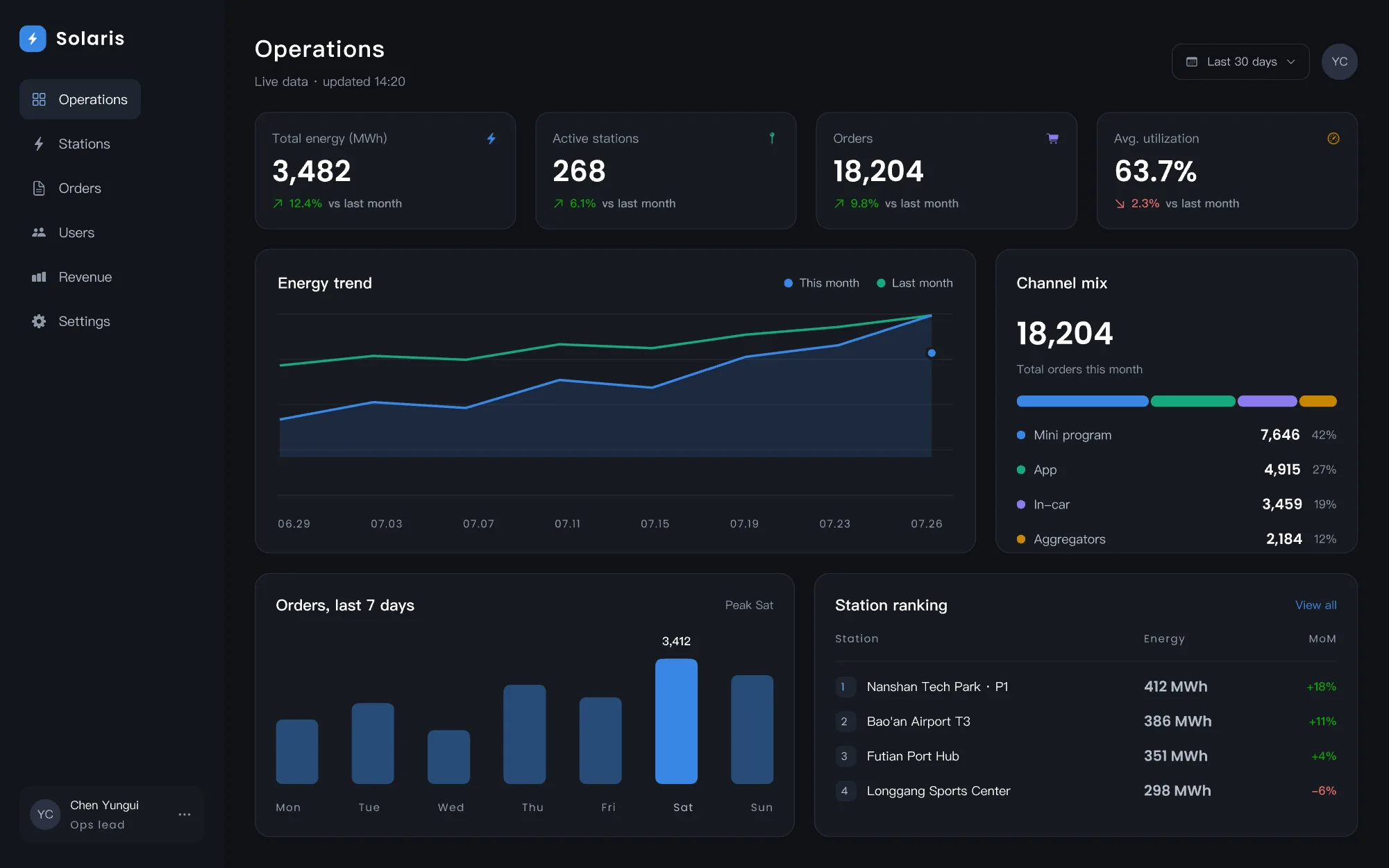Viewport: 1389px width, 868px height.
Task: Toggle Last month legend in Energy trend
Action: click(x=914, y=283)
